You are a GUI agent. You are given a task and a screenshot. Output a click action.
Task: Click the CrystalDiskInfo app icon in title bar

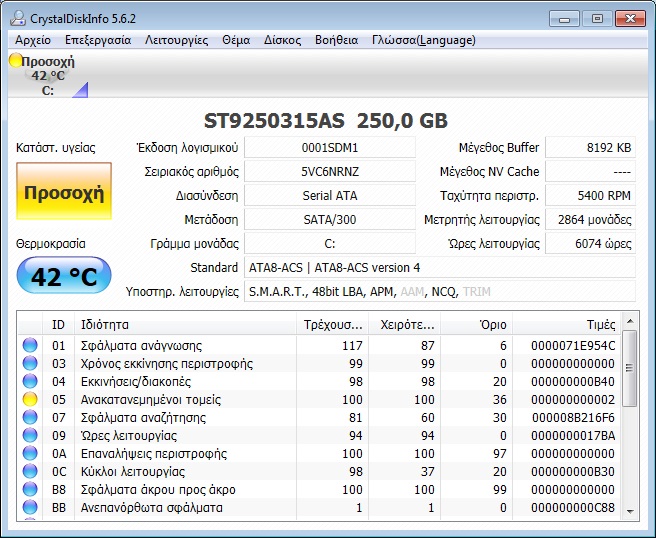[x=18, y=18]
